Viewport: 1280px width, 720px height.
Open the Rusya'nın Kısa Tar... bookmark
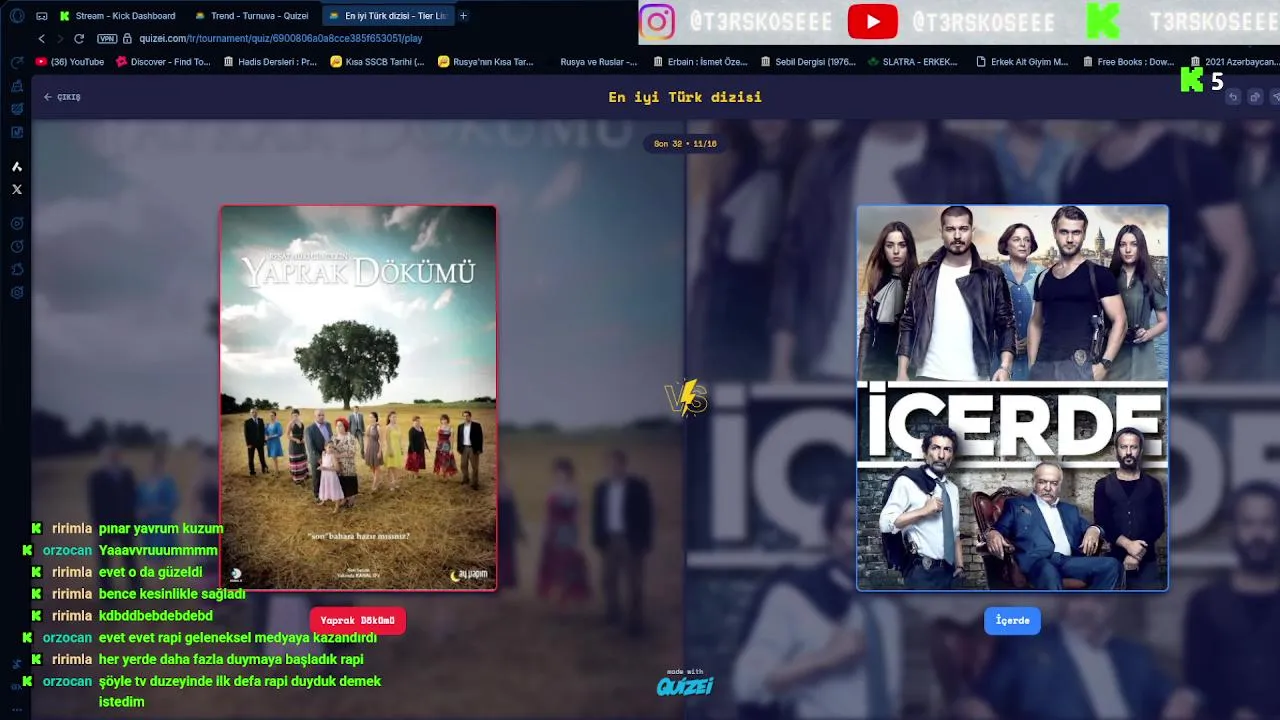coord(486,62)
